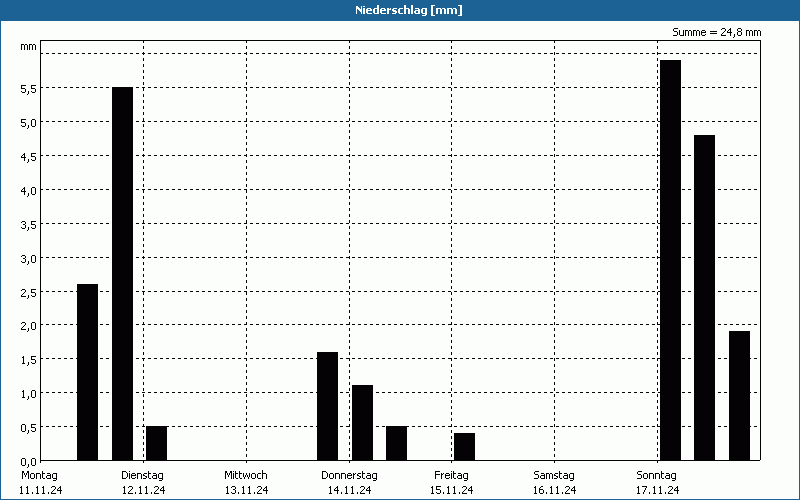Select the Mittwoch axis label
Image resolution: width=800 pixels, height=500 pixels.
(x=245, y=476)
